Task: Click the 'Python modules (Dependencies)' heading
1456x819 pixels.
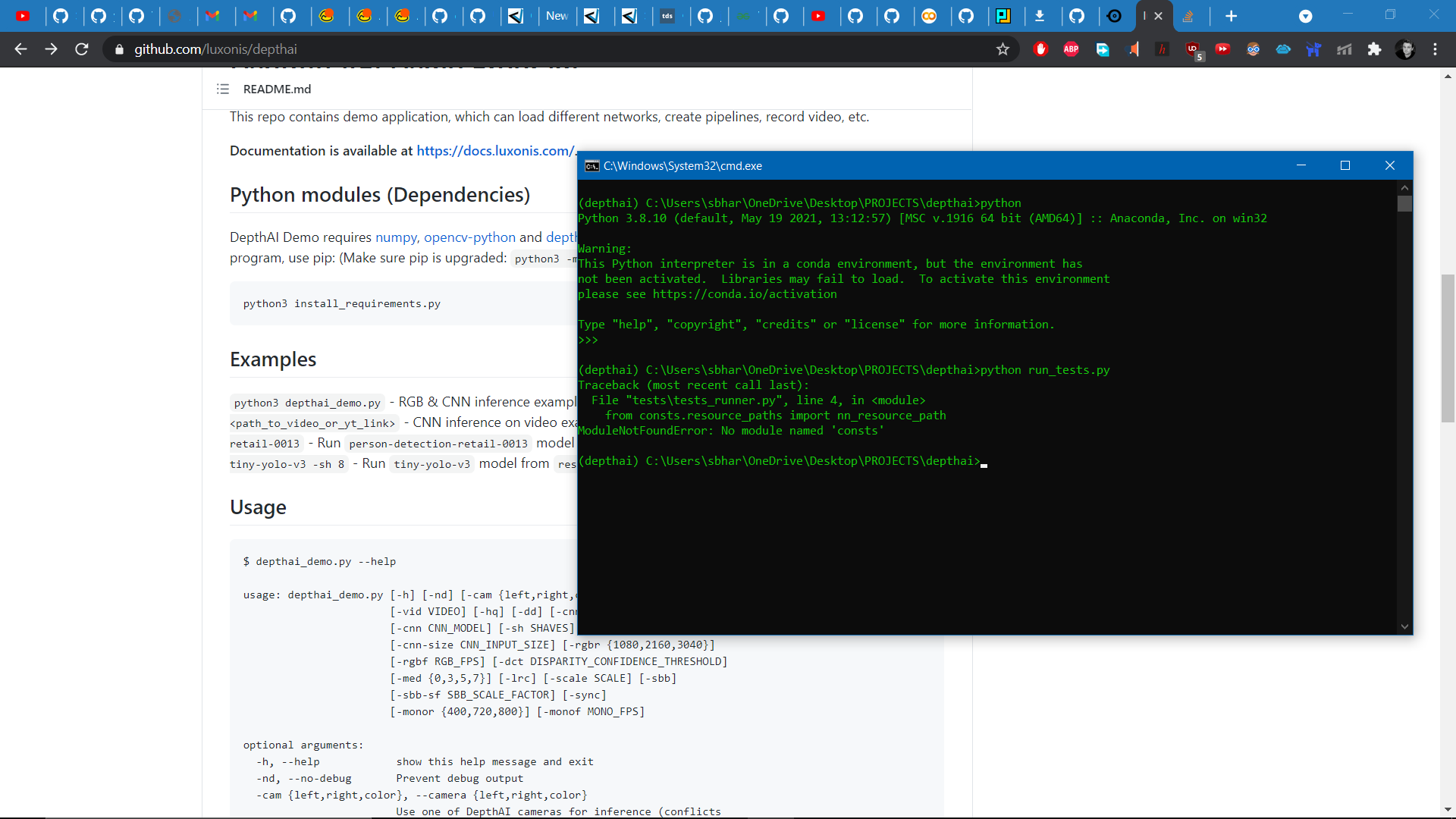Action: pyautogui.click(x=380, y=195)
